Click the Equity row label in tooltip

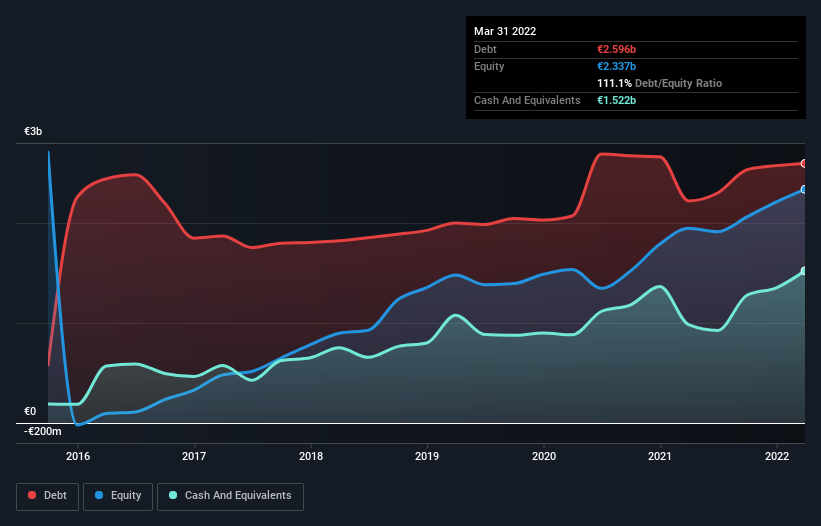tap(489, 66)
